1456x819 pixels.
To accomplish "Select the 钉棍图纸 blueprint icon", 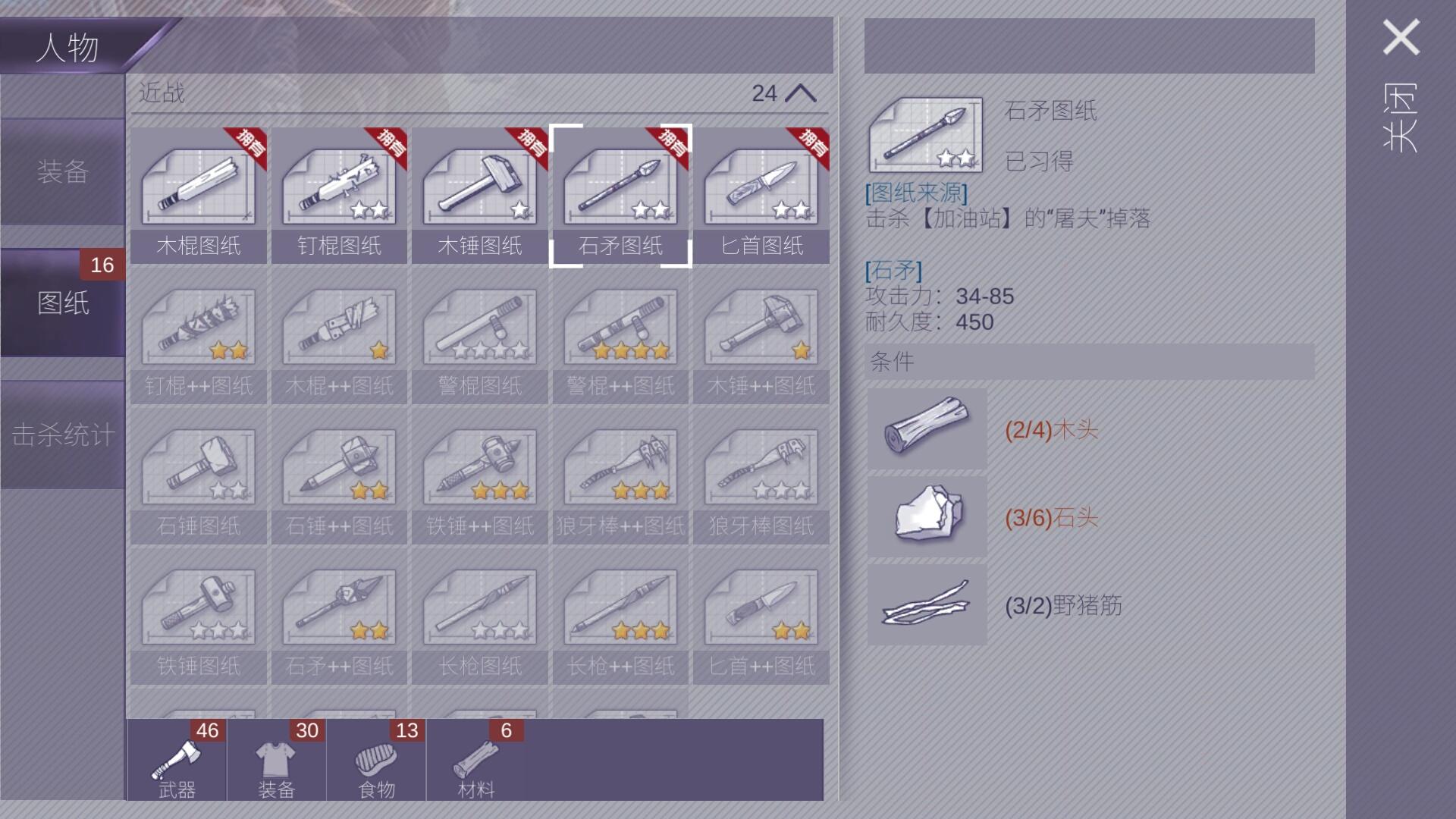I will 339,195.
